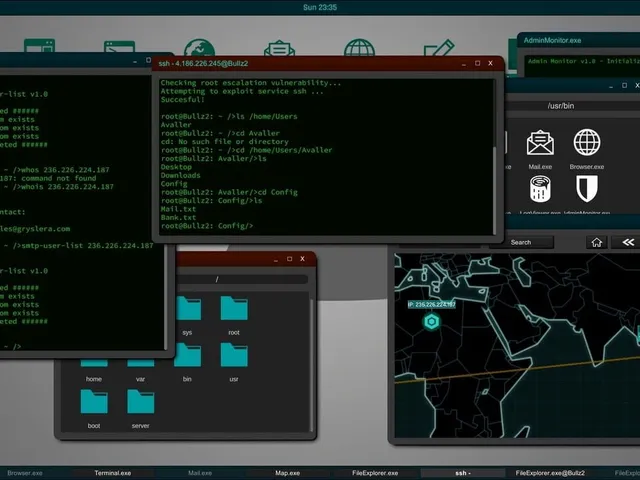Minimize the /usr/bin explorer window
Image resolution: width=640 pixels, height=480 pixels.
point(611,86)
